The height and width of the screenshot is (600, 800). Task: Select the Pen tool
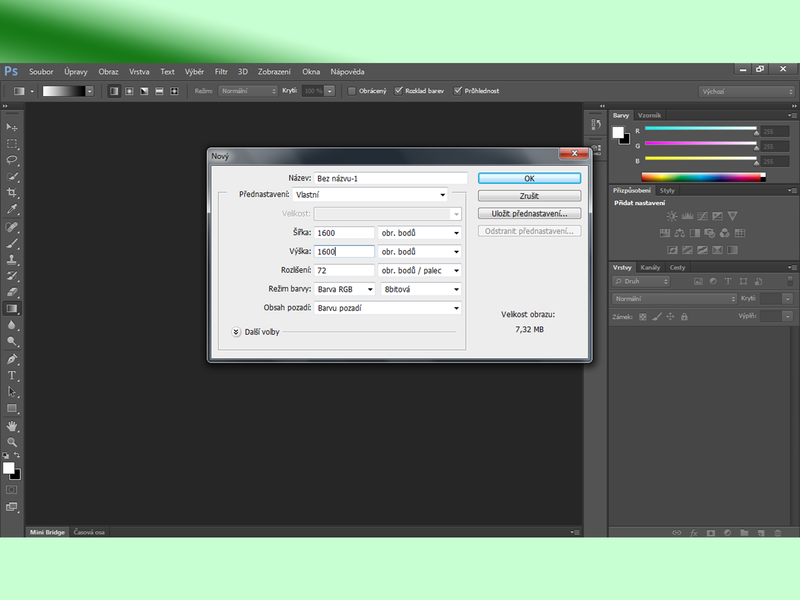click(12, 358)
